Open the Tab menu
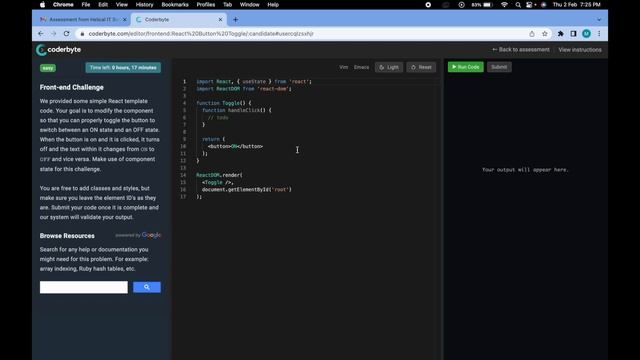The width and height of the screenshot is (640, 360). [x=227, y=5]
